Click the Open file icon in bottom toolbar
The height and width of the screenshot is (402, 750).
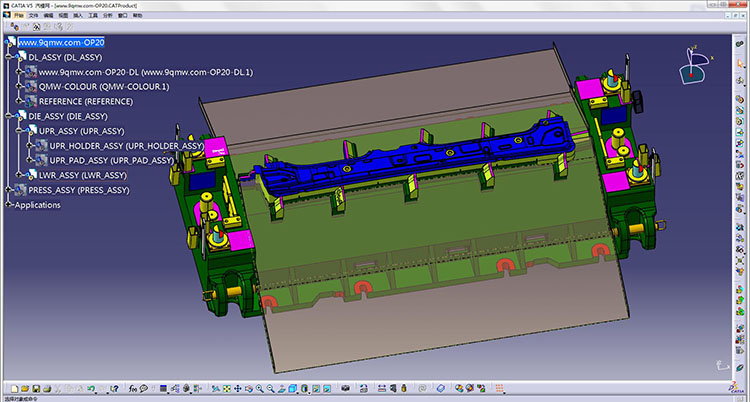click(23, 388)
